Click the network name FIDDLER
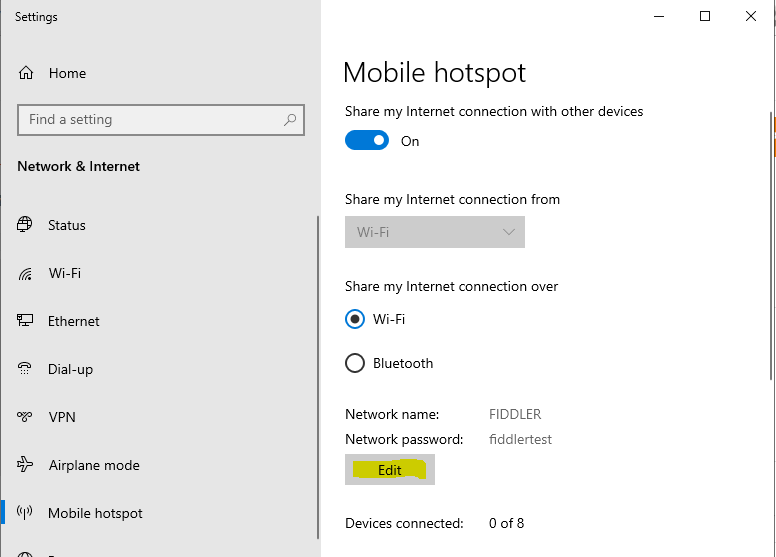The image size is (776, 557). pyautogui.click(x=515, y=414)
